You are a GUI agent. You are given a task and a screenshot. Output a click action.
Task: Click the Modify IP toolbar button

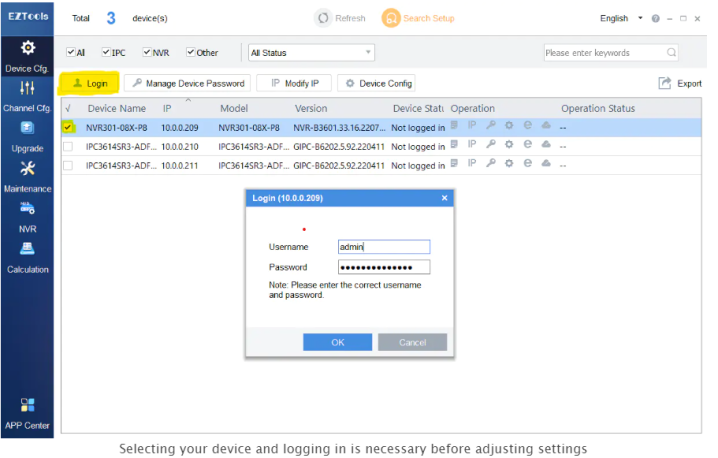(294, 83)
